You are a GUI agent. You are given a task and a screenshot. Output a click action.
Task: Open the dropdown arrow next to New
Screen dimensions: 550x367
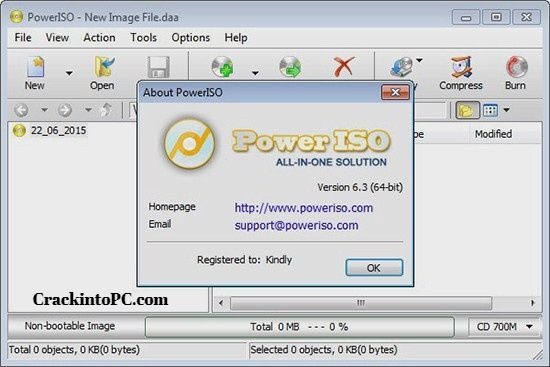[69, 73]
